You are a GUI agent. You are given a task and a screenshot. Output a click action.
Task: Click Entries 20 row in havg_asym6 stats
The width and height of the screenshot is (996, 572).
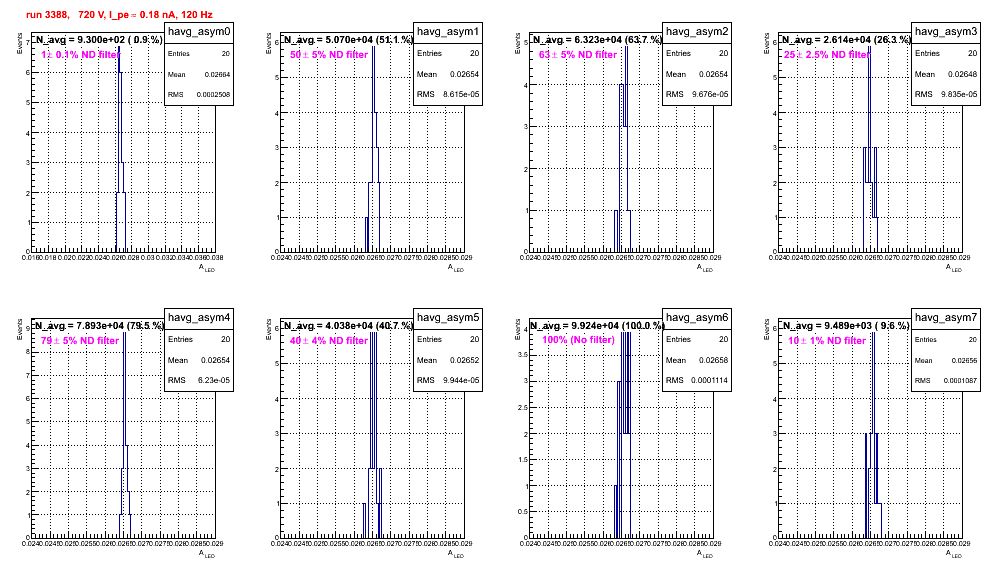tap(697, 339)
